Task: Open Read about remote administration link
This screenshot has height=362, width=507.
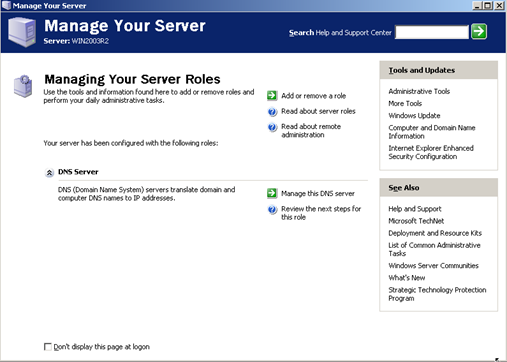Action: tap(311, 131)
